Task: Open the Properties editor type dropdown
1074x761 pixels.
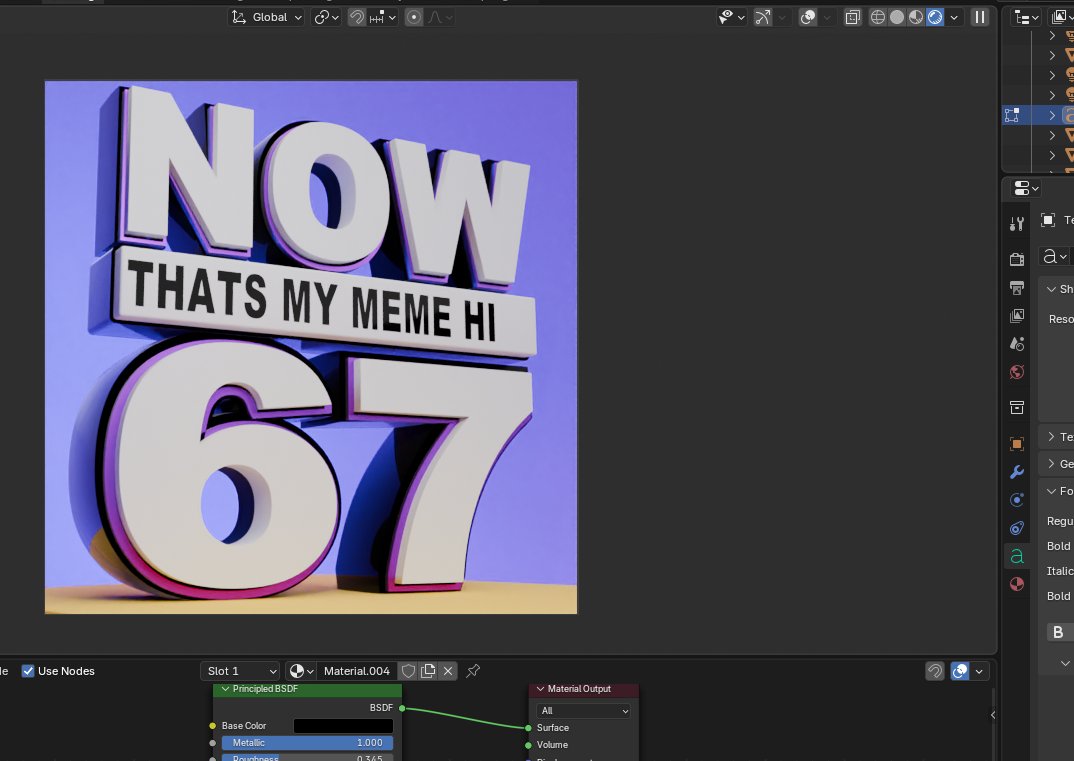Action: [1025, 188]
